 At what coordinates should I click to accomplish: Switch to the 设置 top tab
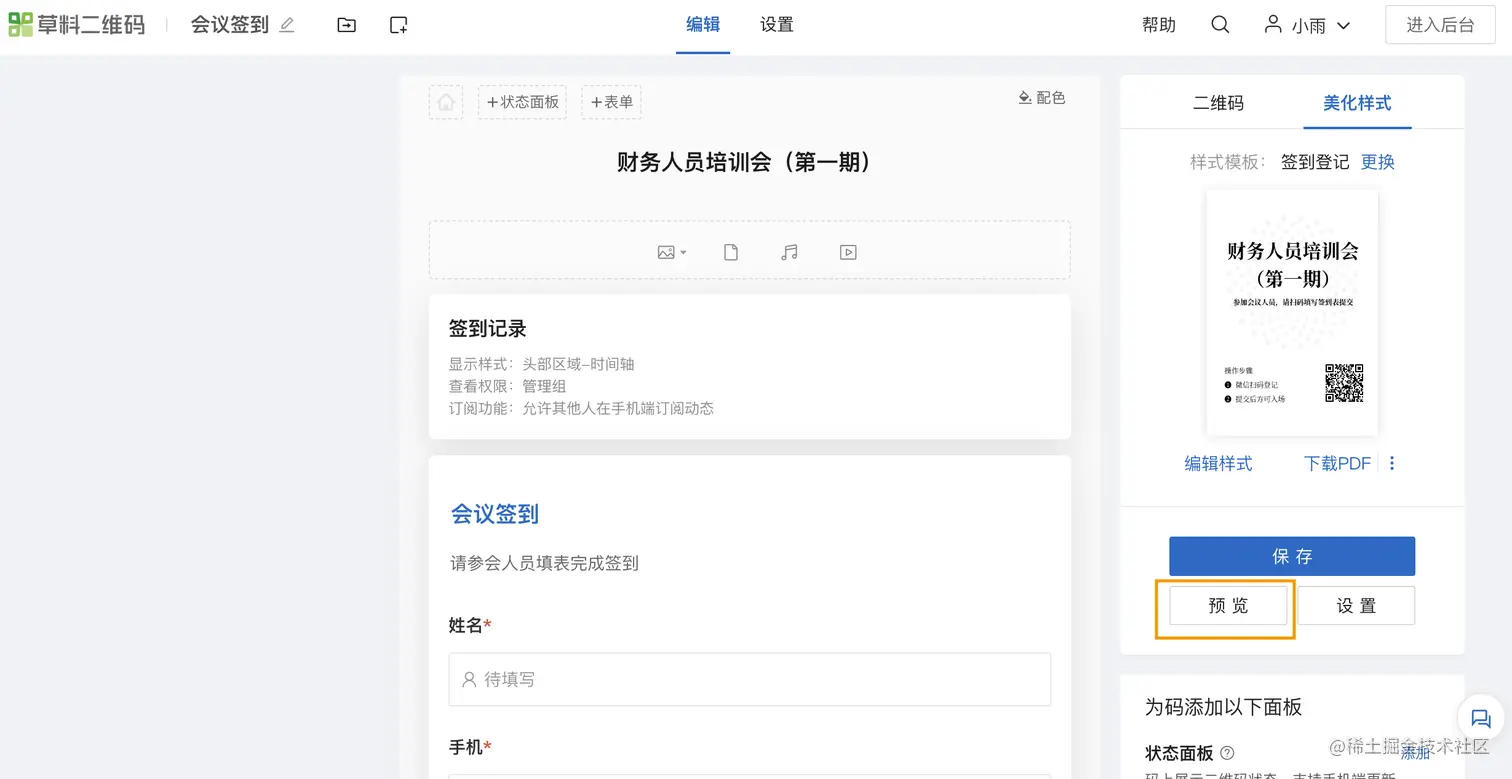pyautogui.click(x=777, y=25)
